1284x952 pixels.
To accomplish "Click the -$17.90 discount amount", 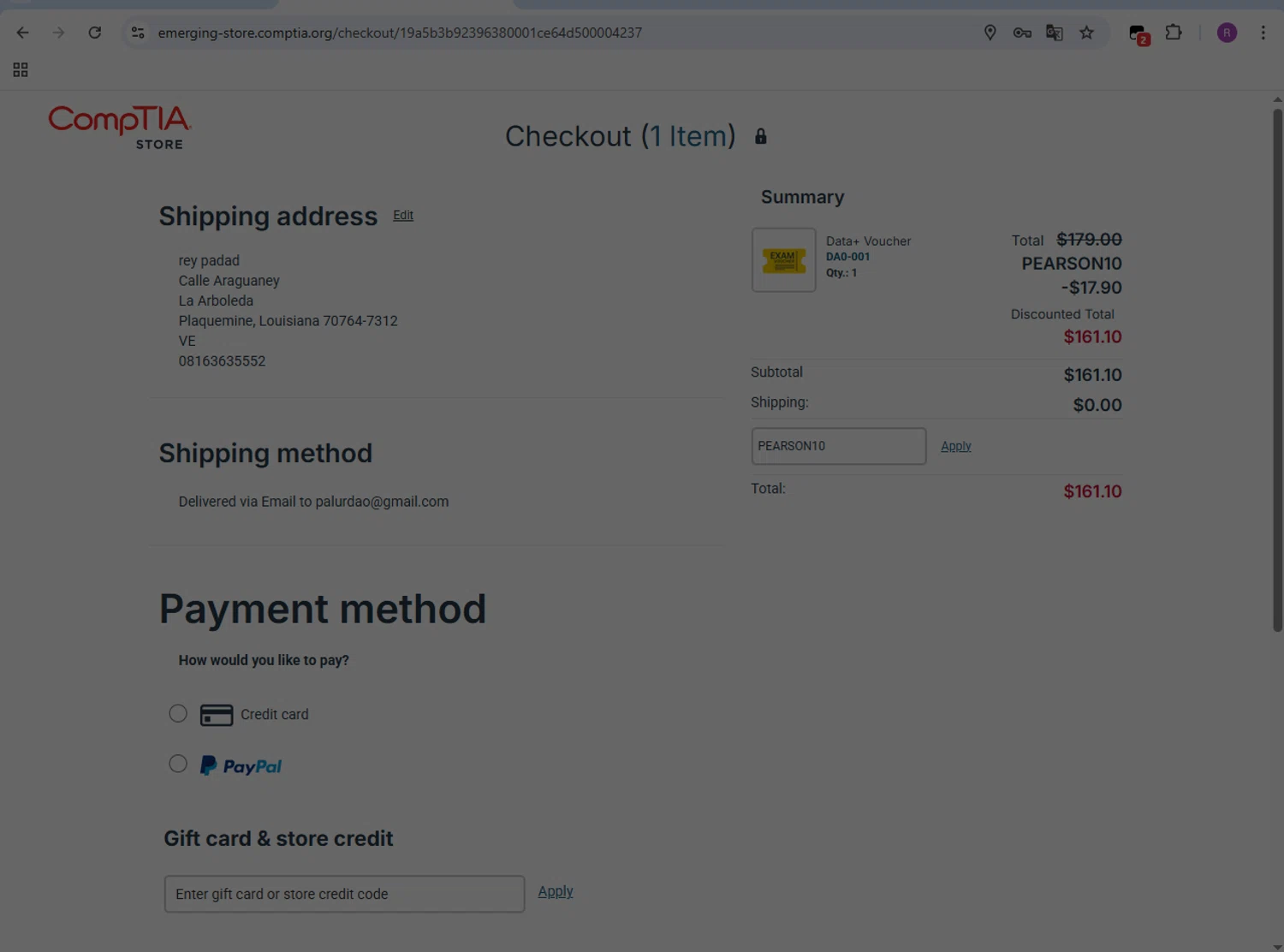I will point(1091,288).
